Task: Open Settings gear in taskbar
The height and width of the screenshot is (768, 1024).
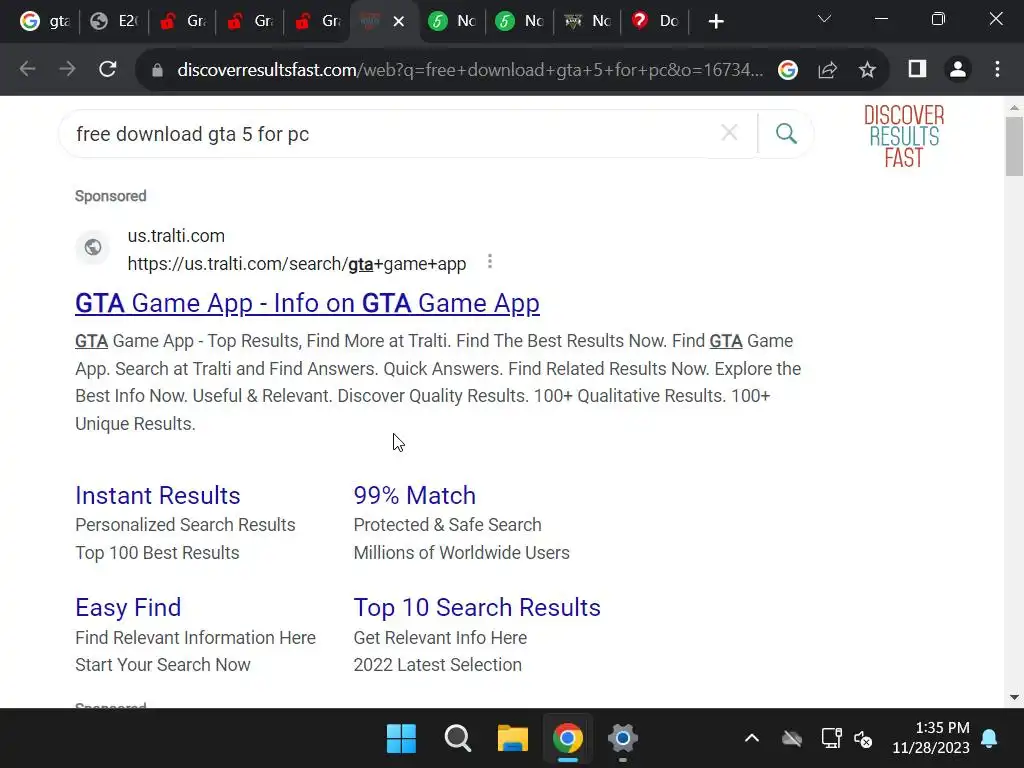Action: pos(622,738)
